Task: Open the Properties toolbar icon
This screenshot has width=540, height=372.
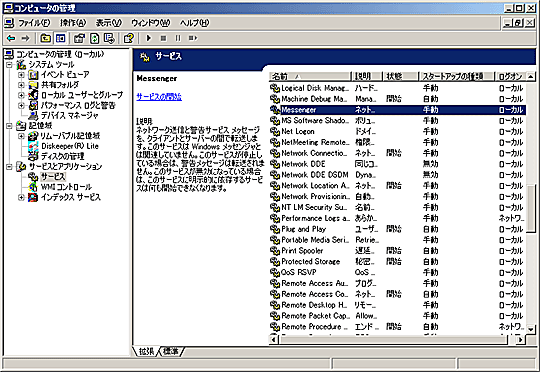Action: [80, 38]
